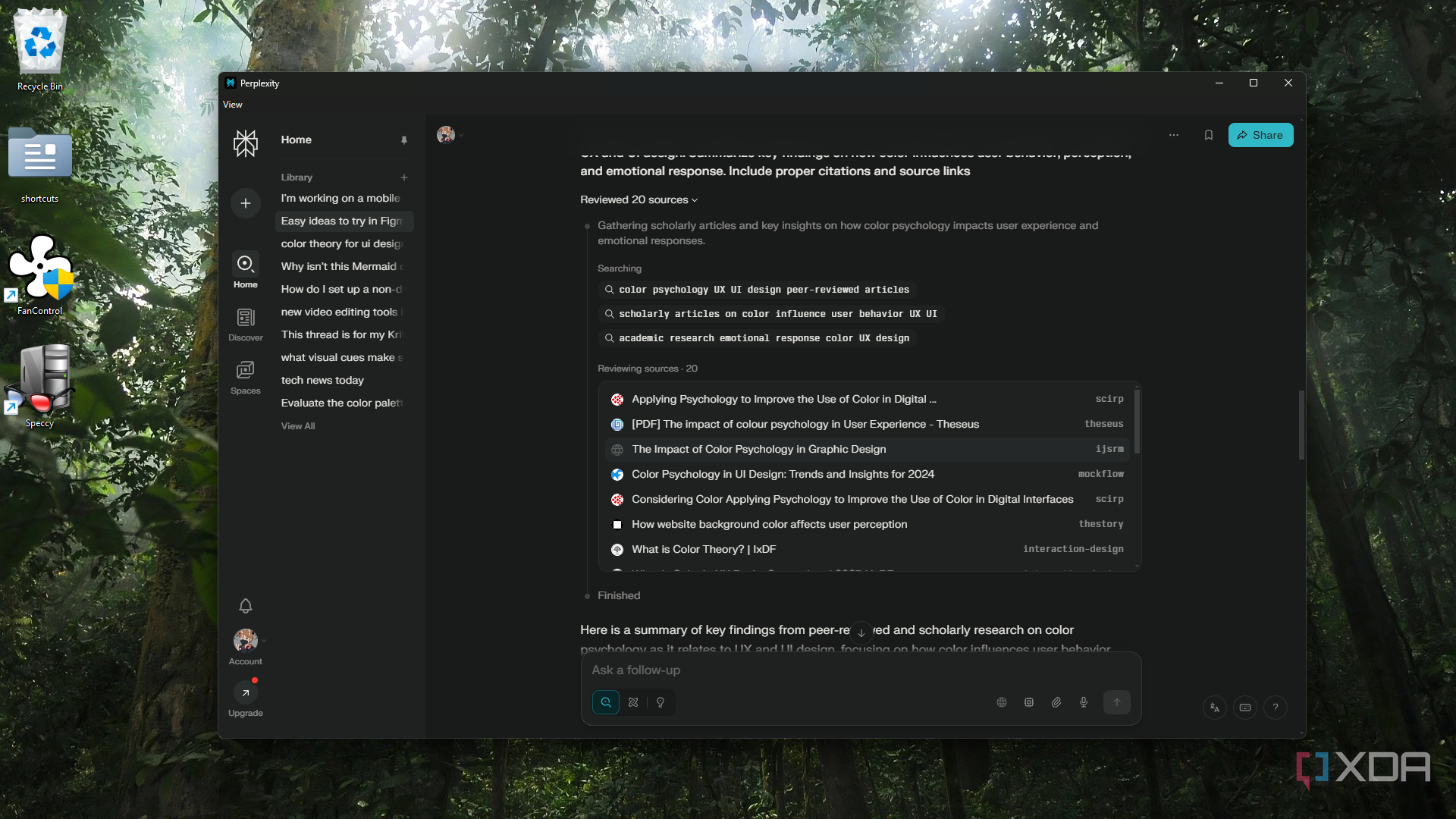The height and width of the screenshot is (819, 1456).
Task: Open the three-dot thread options menu
Action: 1173,135
